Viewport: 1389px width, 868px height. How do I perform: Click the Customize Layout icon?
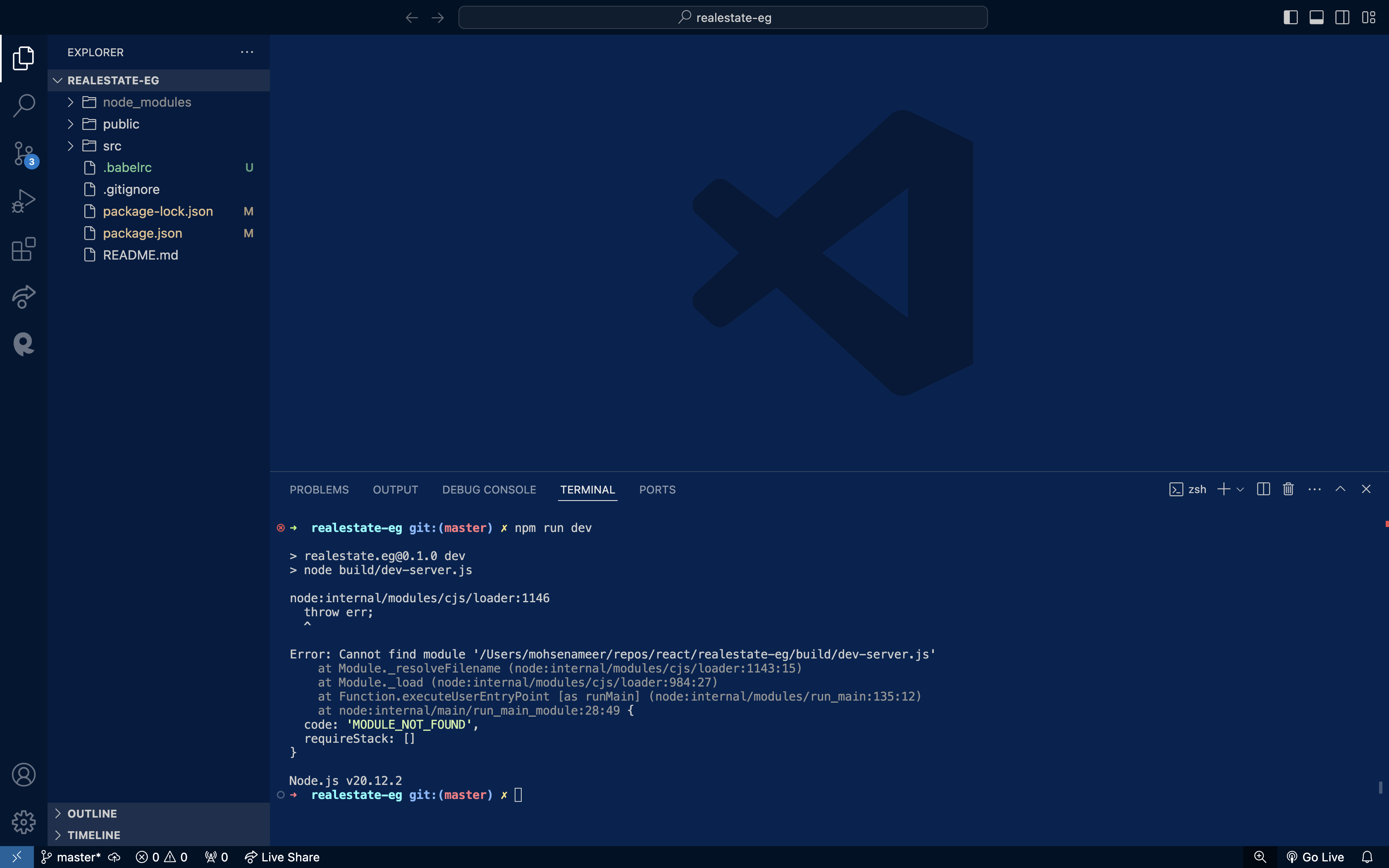pos(1368,18)
